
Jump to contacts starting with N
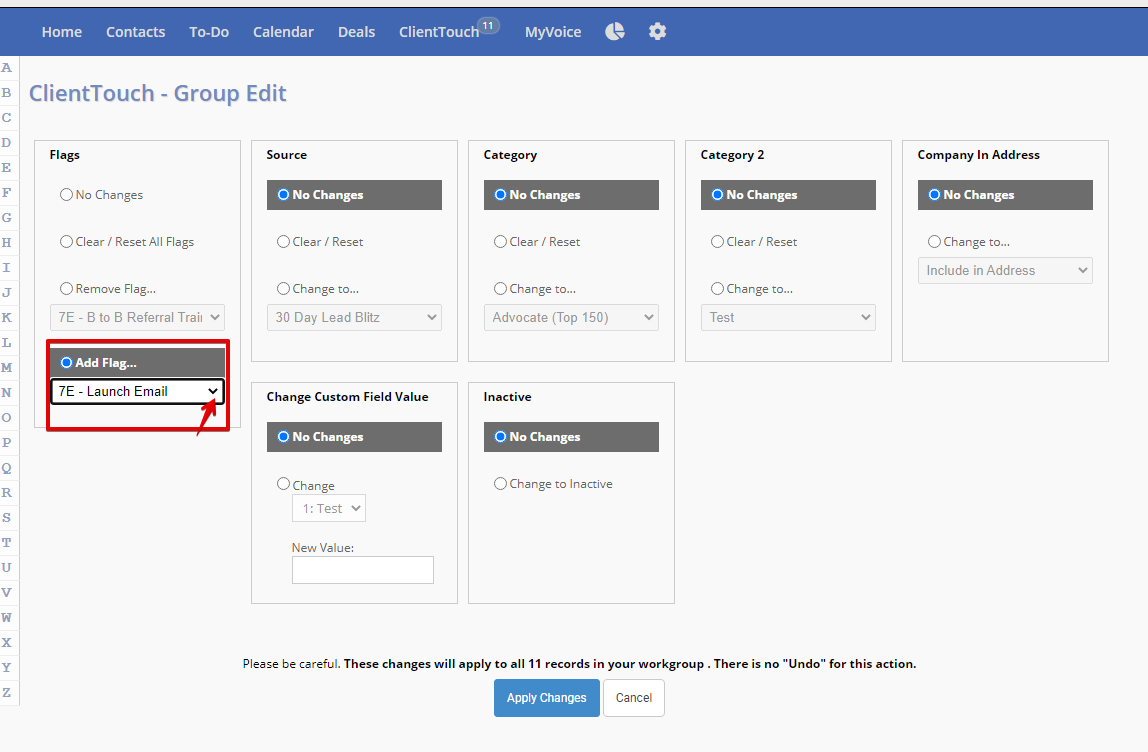7,392
